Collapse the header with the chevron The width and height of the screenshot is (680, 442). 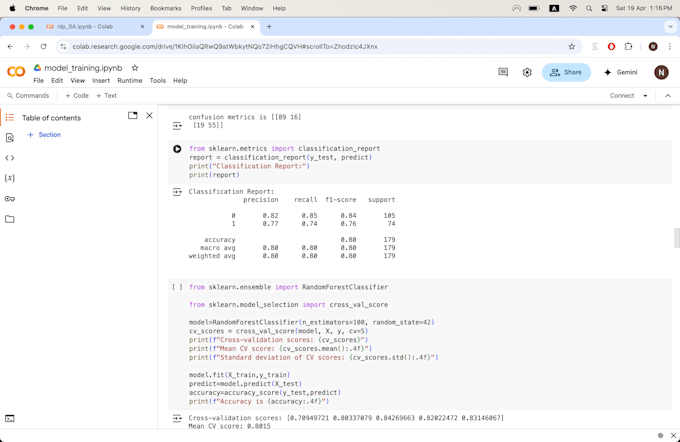(668, 96)
